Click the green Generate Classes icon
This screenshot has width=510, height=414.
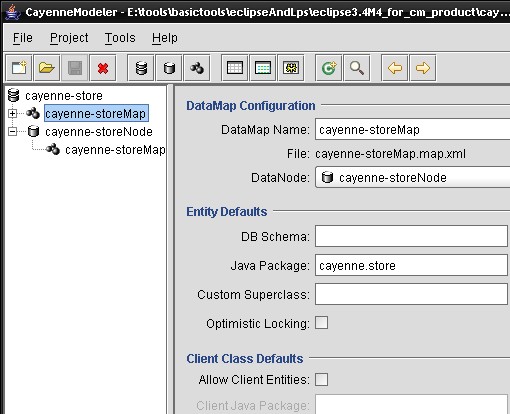(x=329, y=68)
